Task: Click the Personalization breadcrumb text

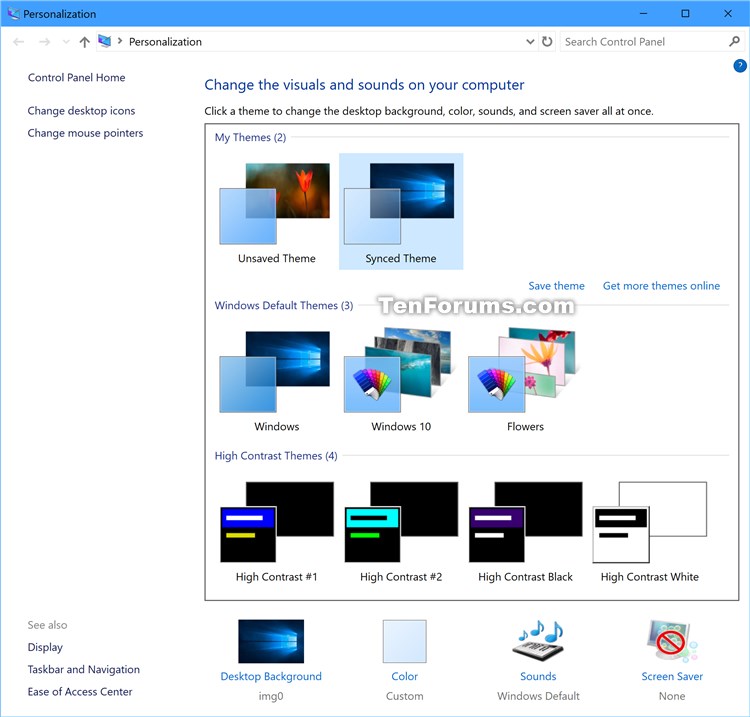Action: click(x=165, y=42)
